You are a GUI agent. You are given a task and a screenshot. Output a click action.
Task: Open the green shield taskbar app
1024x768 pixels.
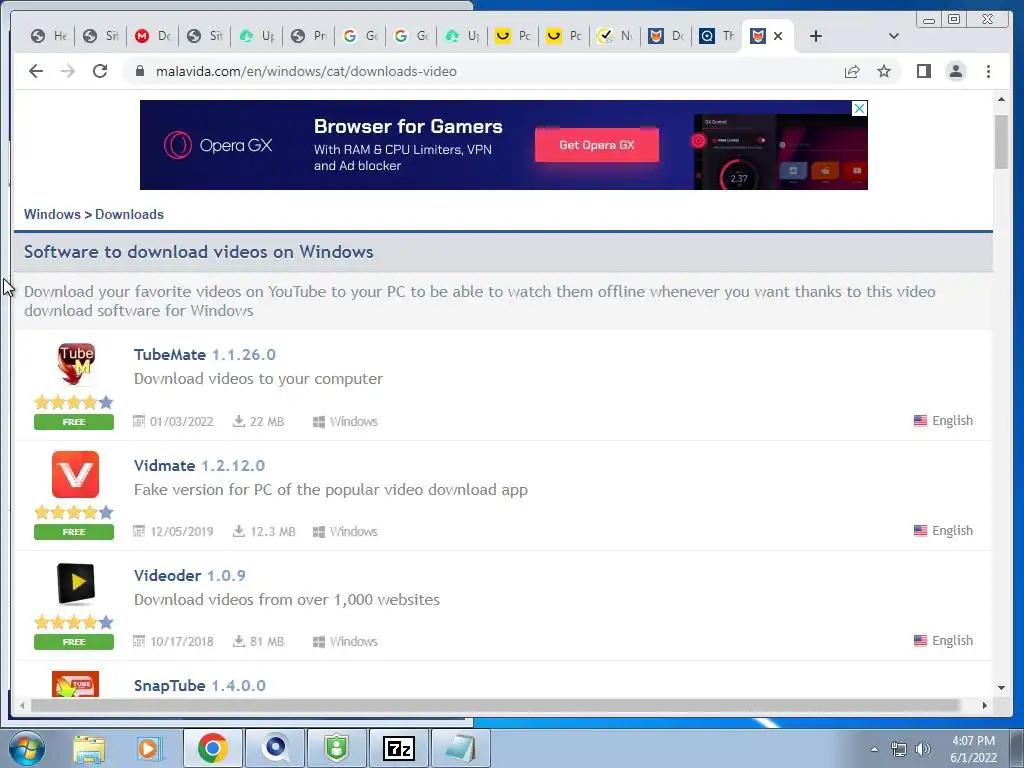pos(336,748)
